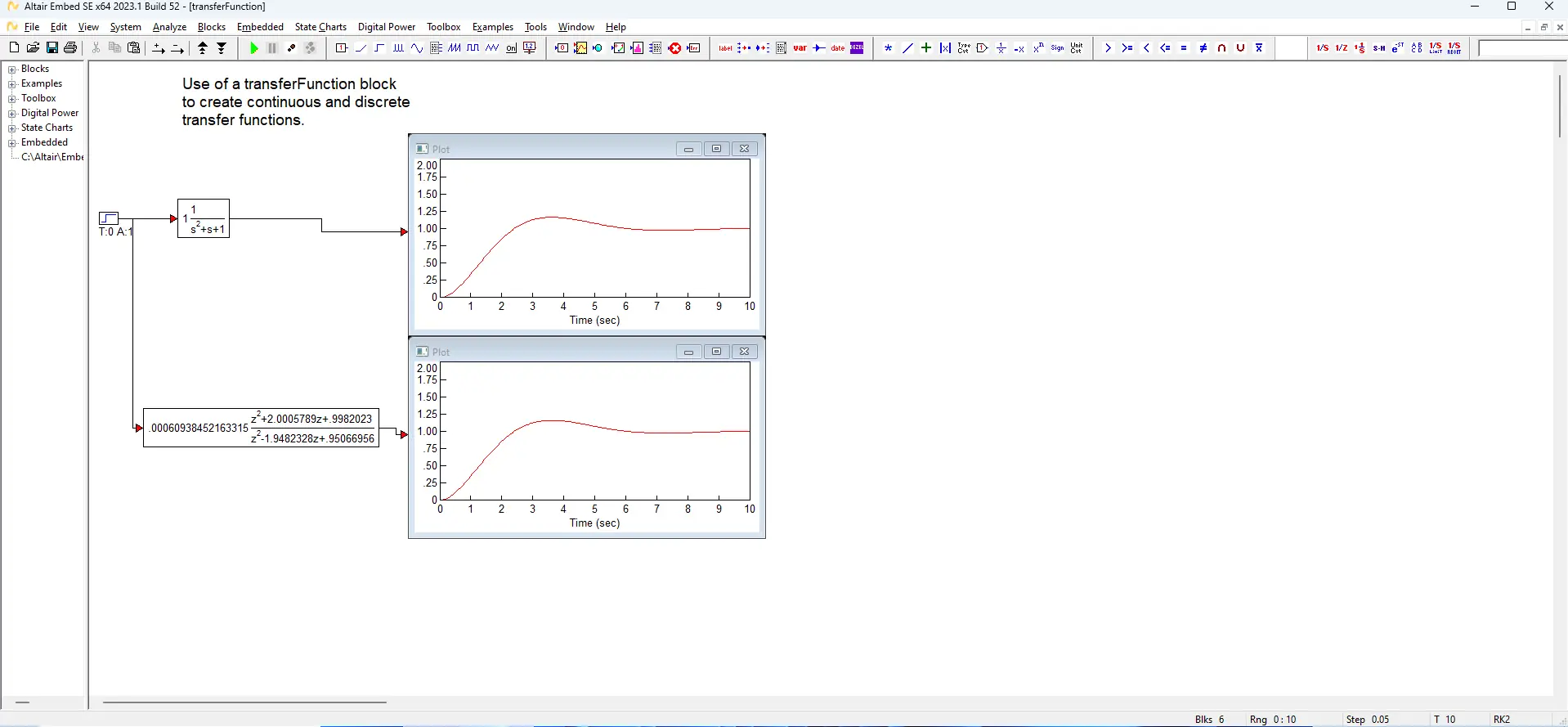The width and height of the screenshot is (1568, 727).
Task: Open the File menu
Action: [32, 27]
